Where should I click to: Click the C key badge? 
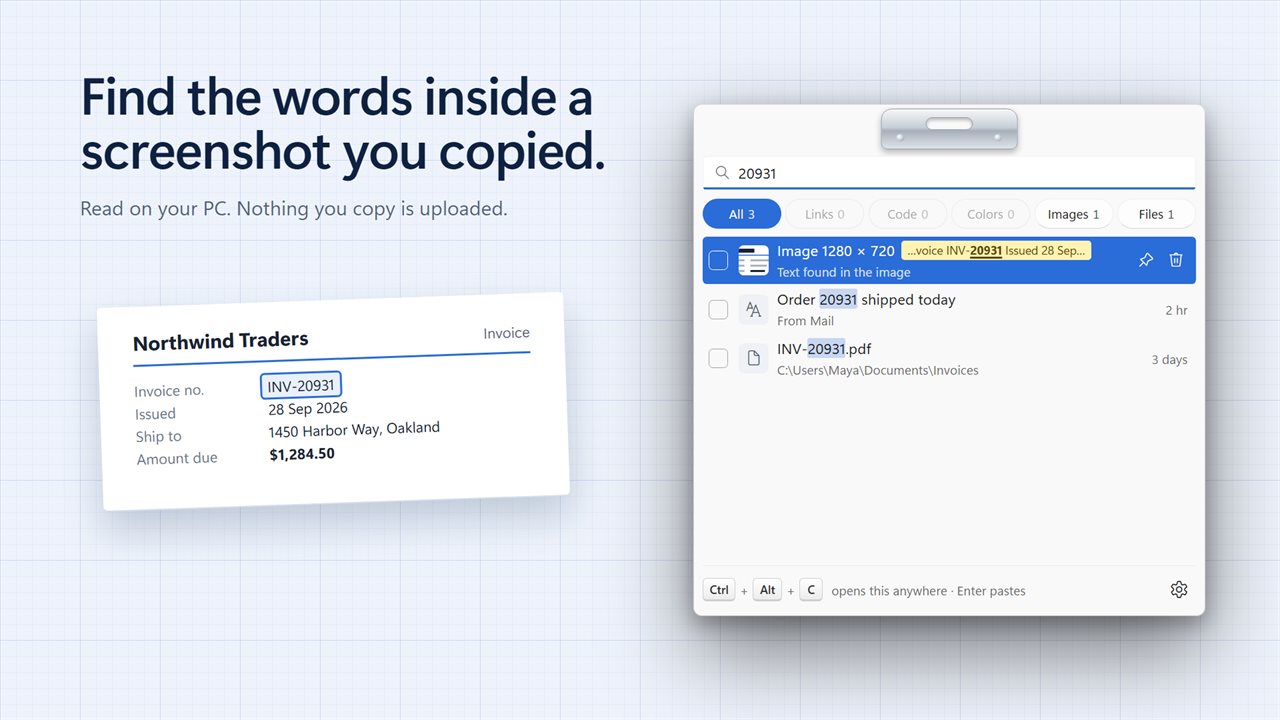811,590
